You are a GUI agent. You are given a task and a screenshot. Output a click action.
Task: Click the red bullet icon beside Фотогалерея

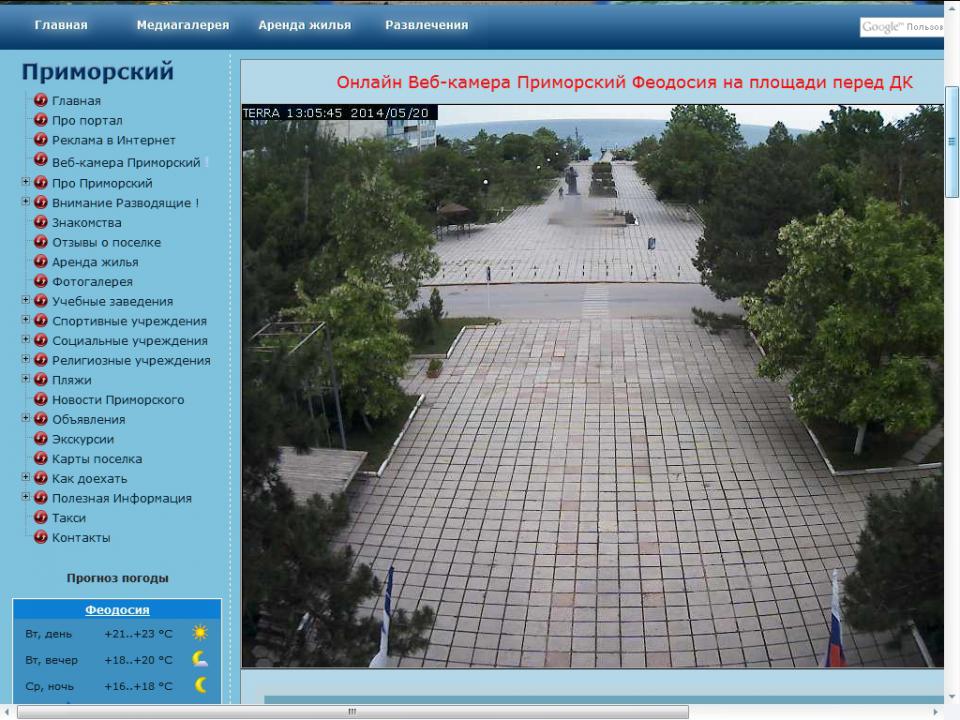pos(41,281)
